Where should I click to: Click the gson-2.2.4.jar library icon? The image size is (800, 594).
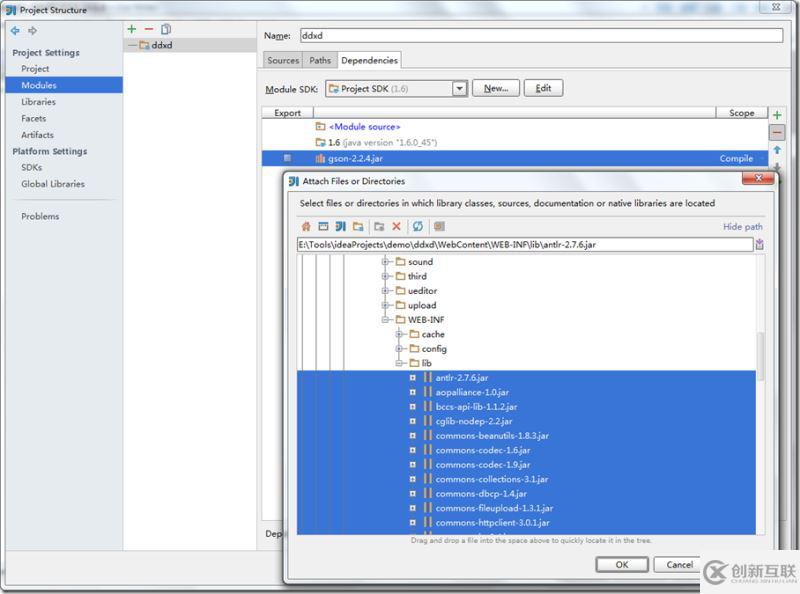(320, 159)
